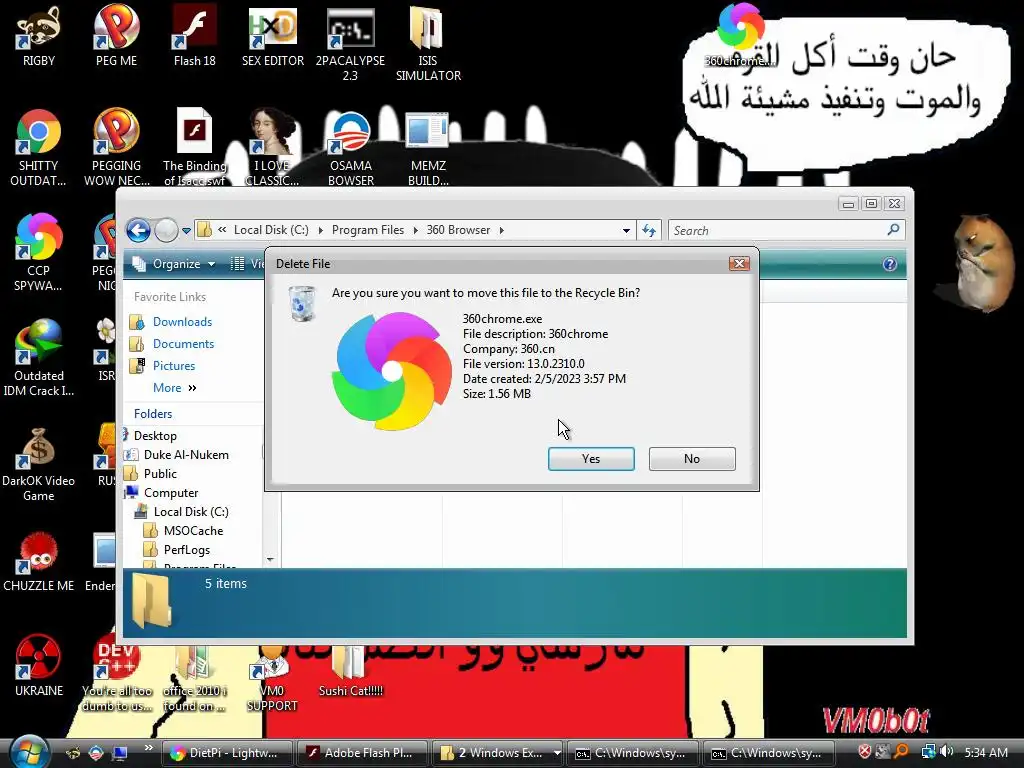
Task: Open the VM0 SUPPORT shortcut
Action: pos(272,679)
